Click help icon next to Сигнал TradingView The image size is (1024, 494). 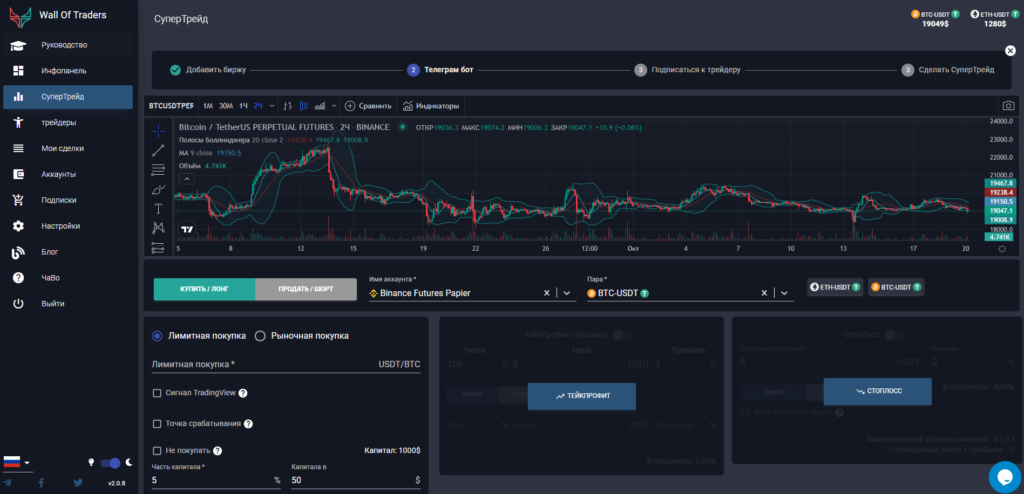(243, 393)
